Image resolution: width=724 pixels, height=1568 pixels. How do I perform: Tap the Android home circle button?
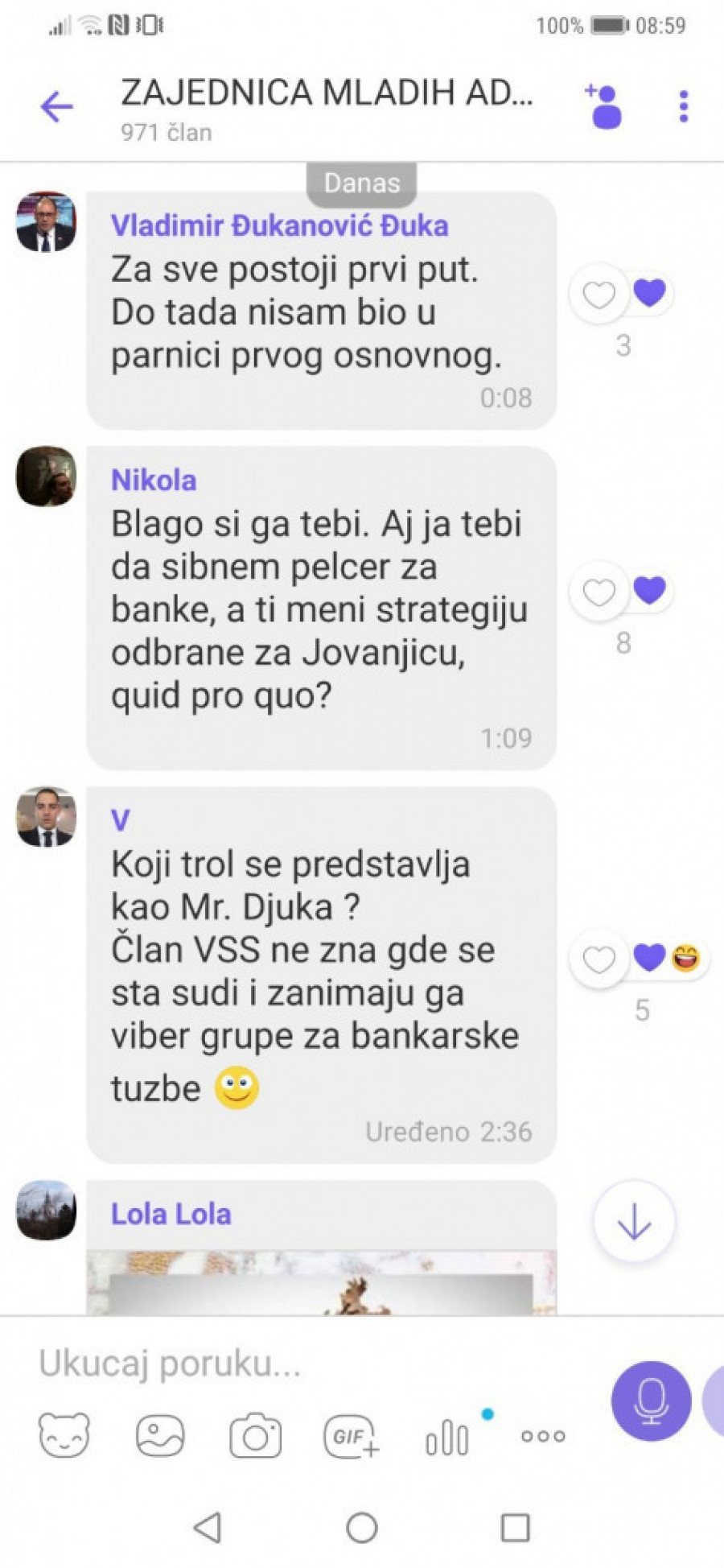(x=362, y=1528)
